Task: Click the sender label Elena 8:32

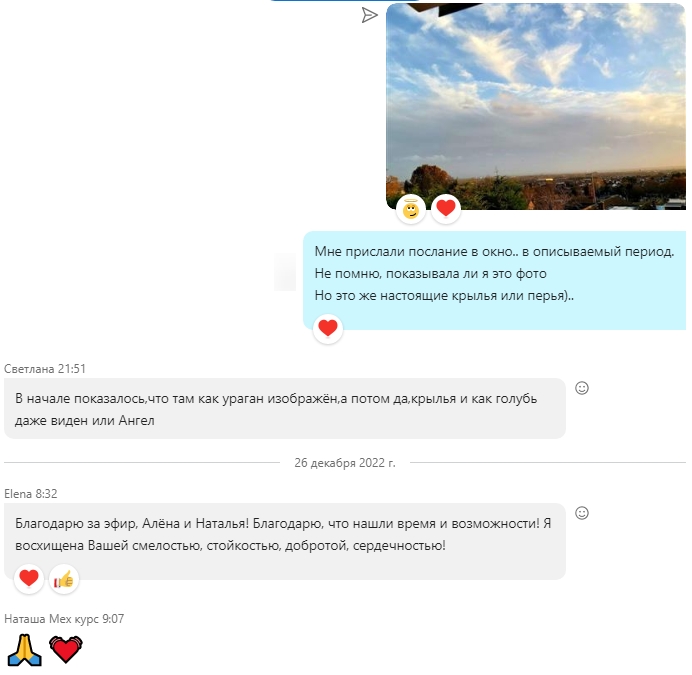Action: pyautogui.click(x=30, y=494)
